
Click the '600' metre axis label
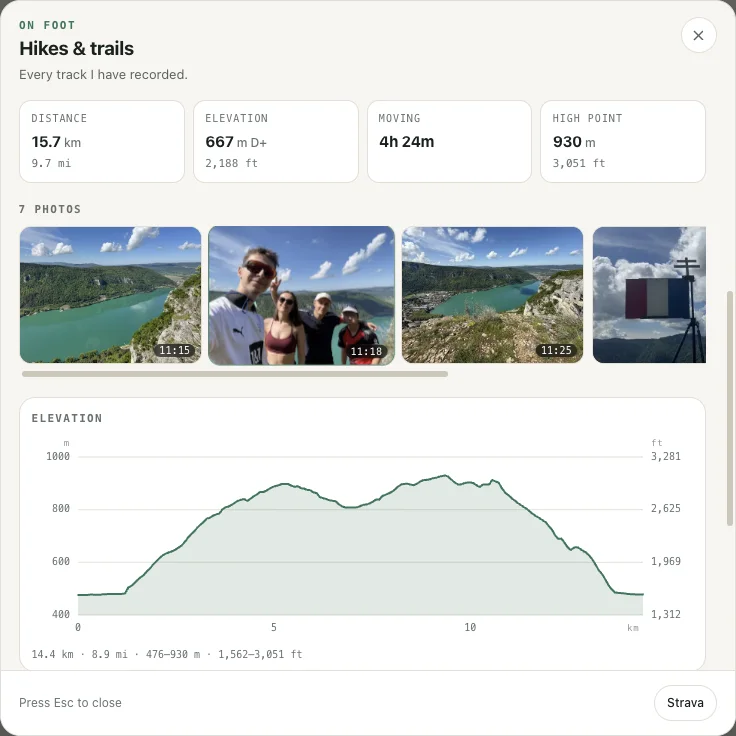(61, 561)
